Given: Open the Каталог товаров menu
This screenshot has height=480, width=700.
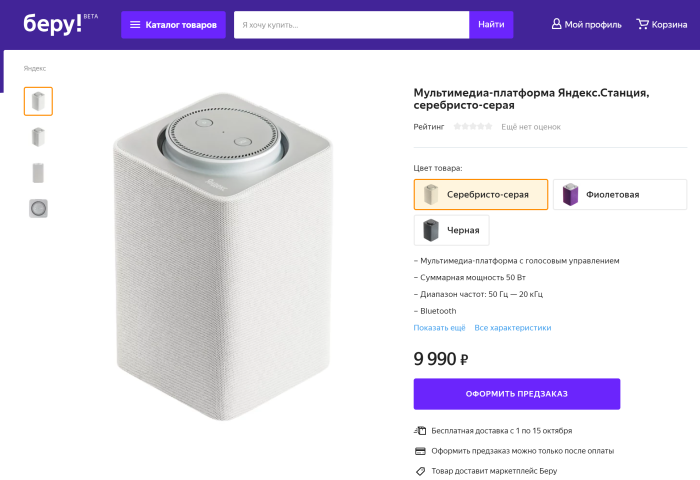Looking at the screenshot, I should click(173, 25).
